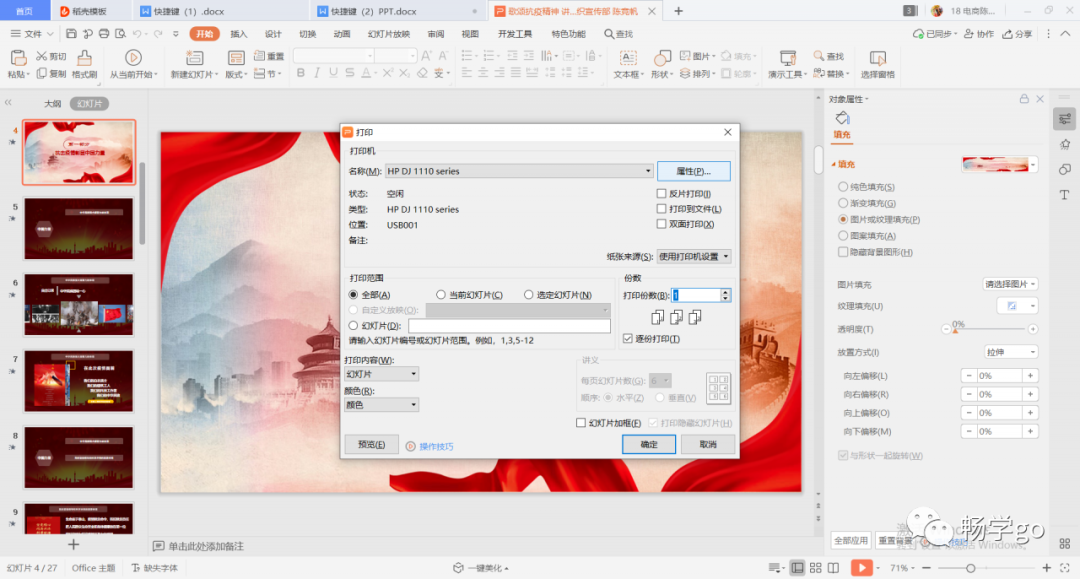This screenshot has height=579, width=1080.
Task: Click the Shapes (形状) icon
Action: coord(662,58)
